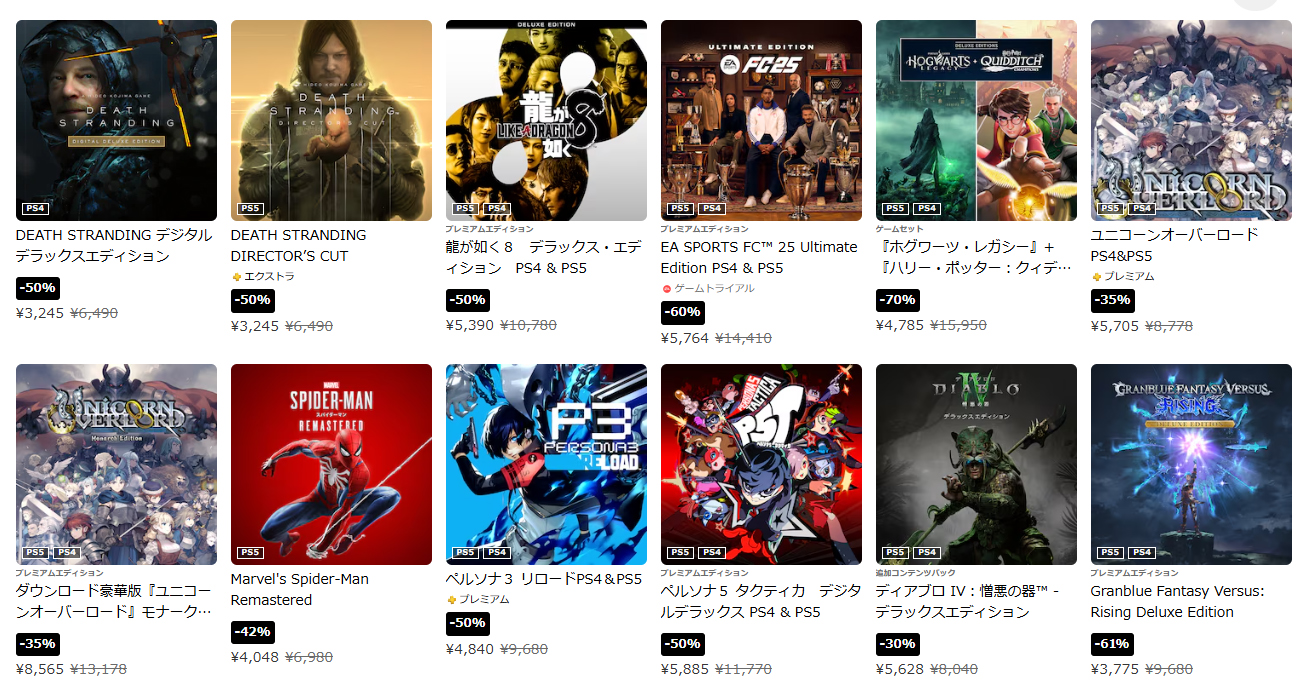Viewport: 1309px width, 689px height.
Task: Open the Hogwarts Legacy + Quidditch bundle image
Action: tap(976, 120)
